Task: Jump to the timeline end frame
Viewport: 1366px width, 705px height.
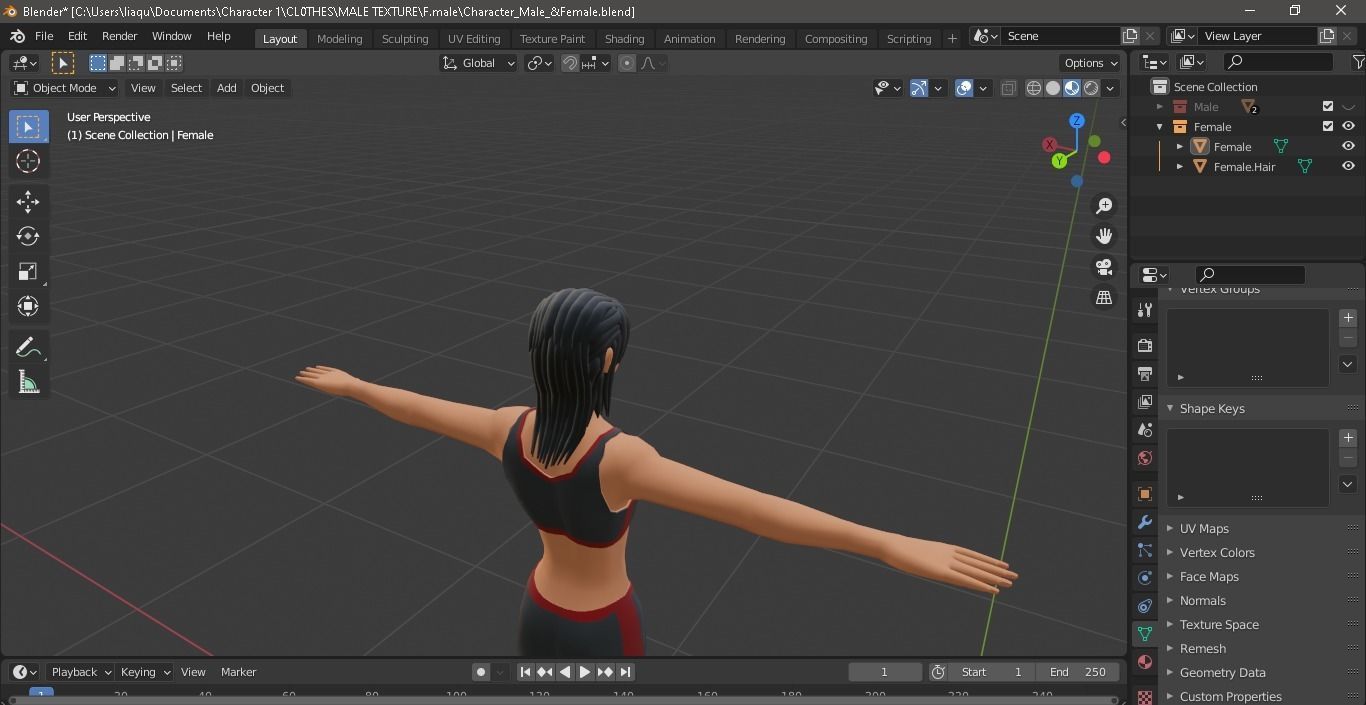Action: 625,672
